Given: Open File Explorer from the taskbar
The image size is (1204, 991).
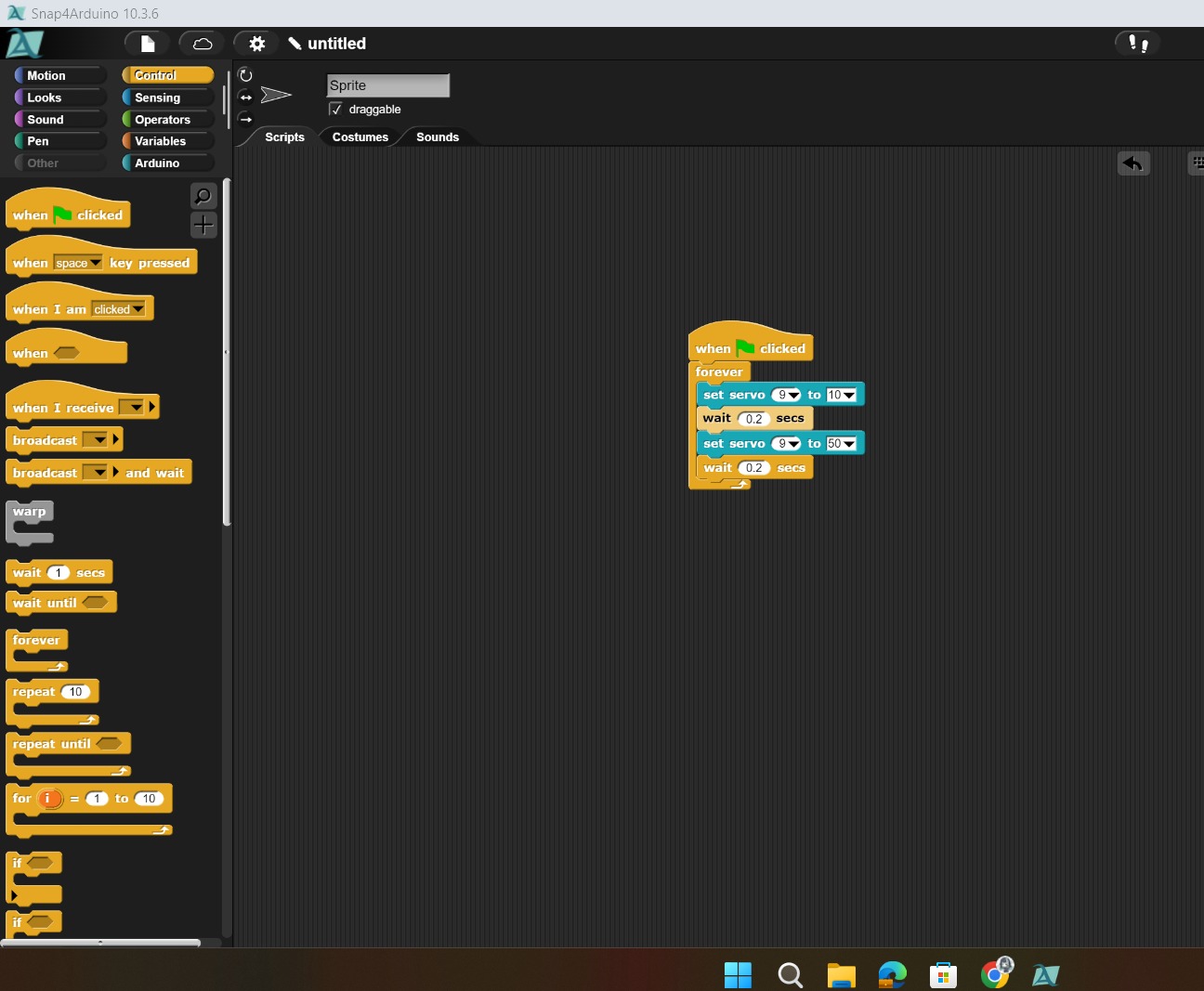Looking at the screenshot, I should pyautogui.click(x=841, y=974).
